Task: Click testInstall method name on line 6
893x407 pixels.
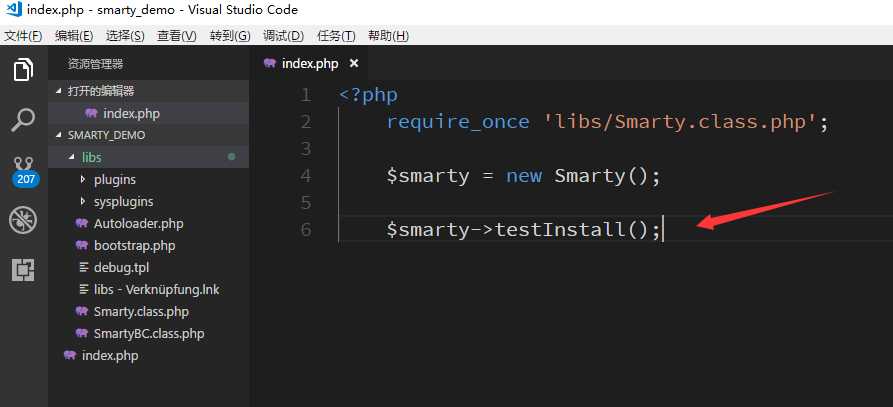Action: click(559, 230)
